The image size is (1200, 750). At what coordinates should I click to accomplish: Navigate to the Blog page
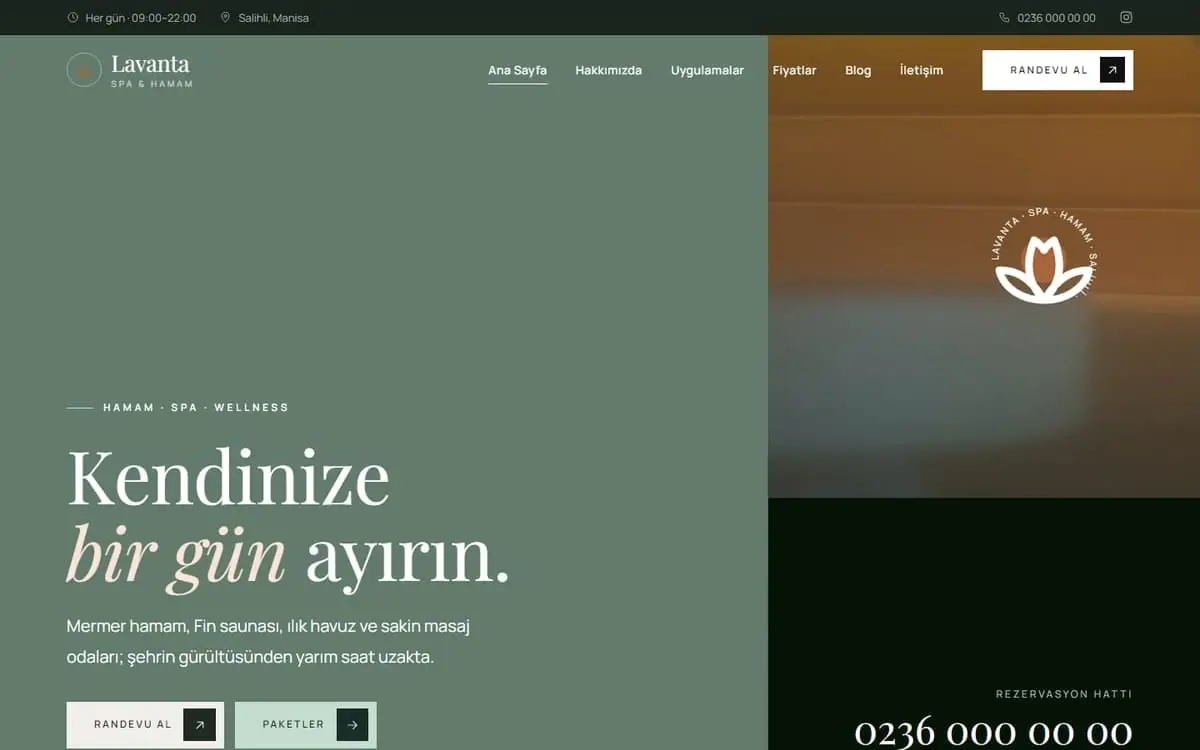[x=858, y=70]
